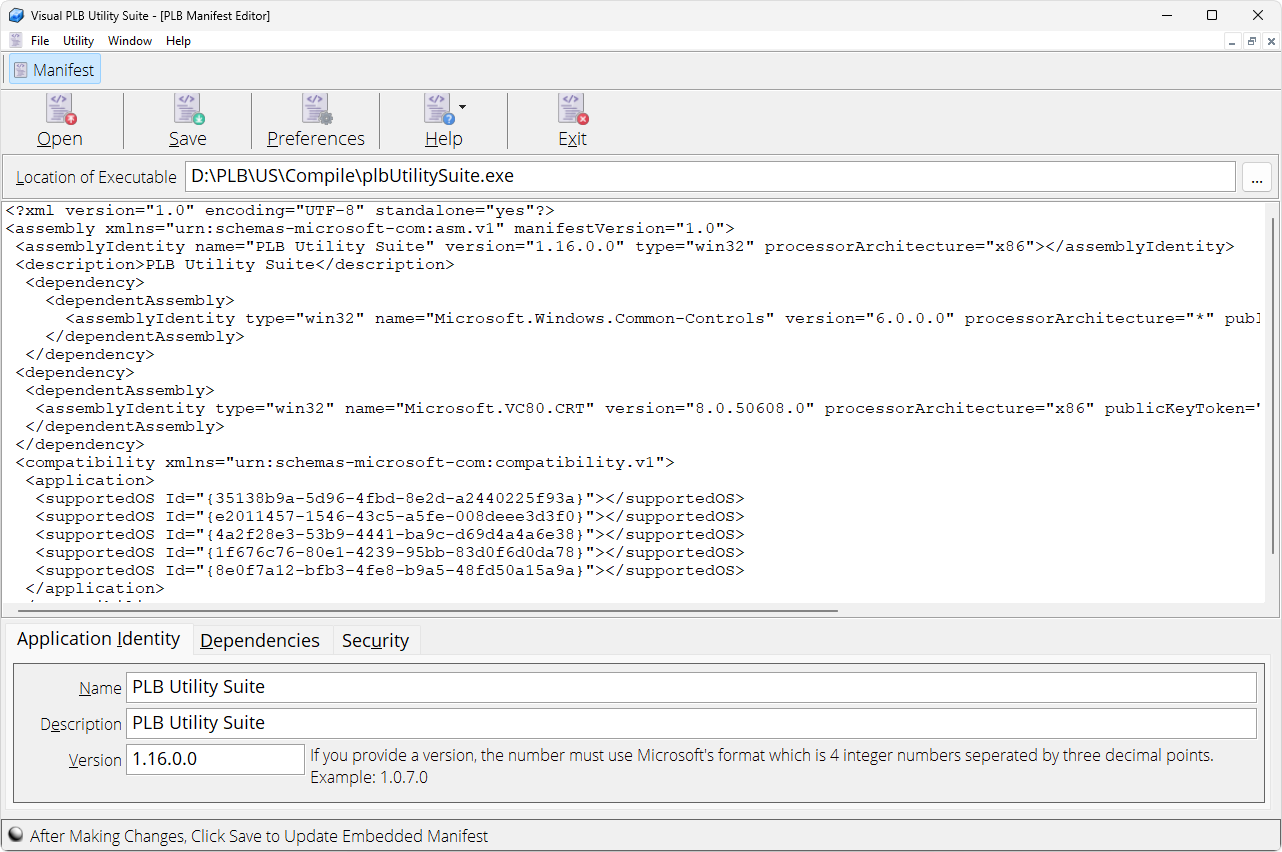This screenshot has height=852, width=1282.
Task: Open the File menu
Action: point(40,41)
